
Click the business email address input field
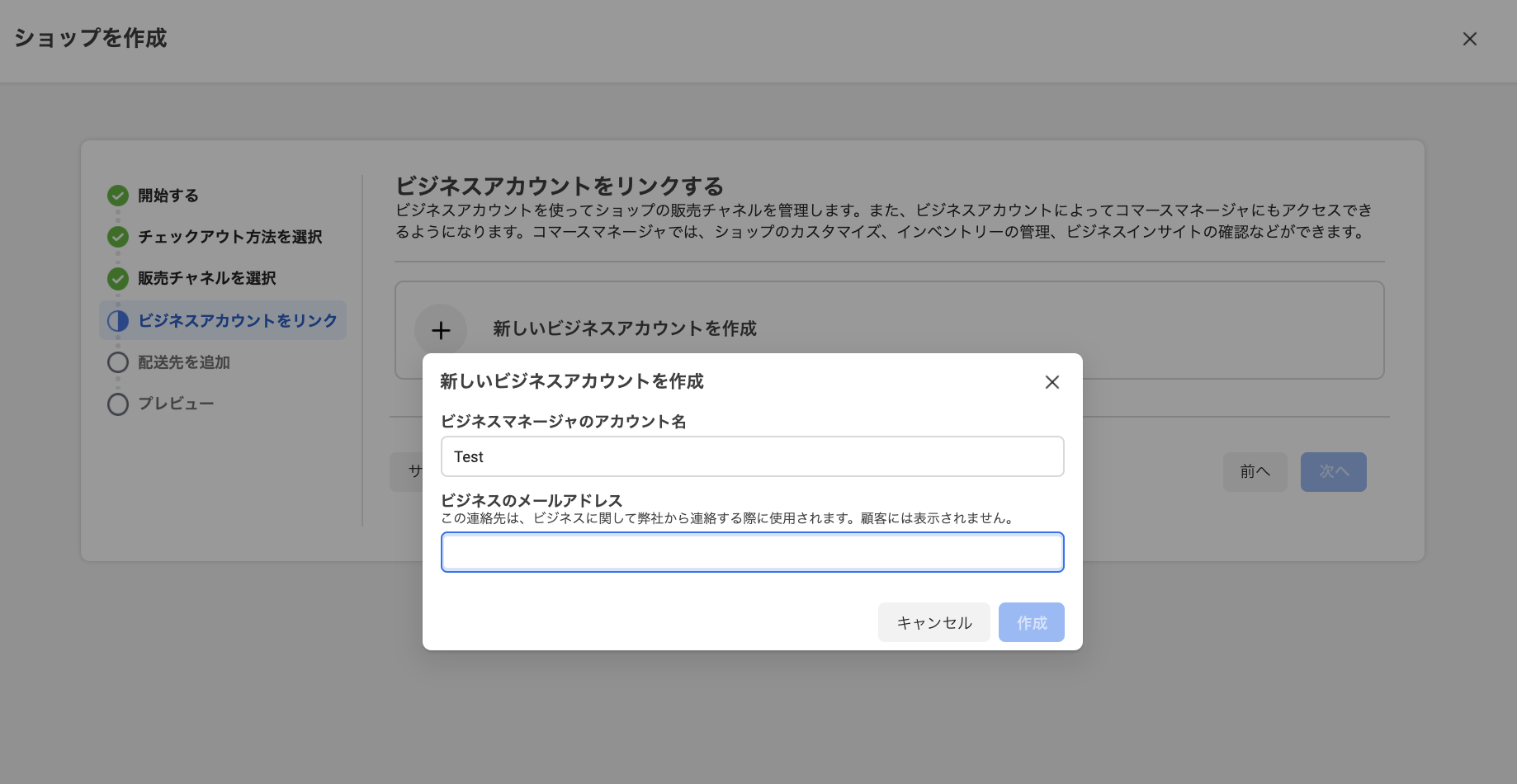752,552
